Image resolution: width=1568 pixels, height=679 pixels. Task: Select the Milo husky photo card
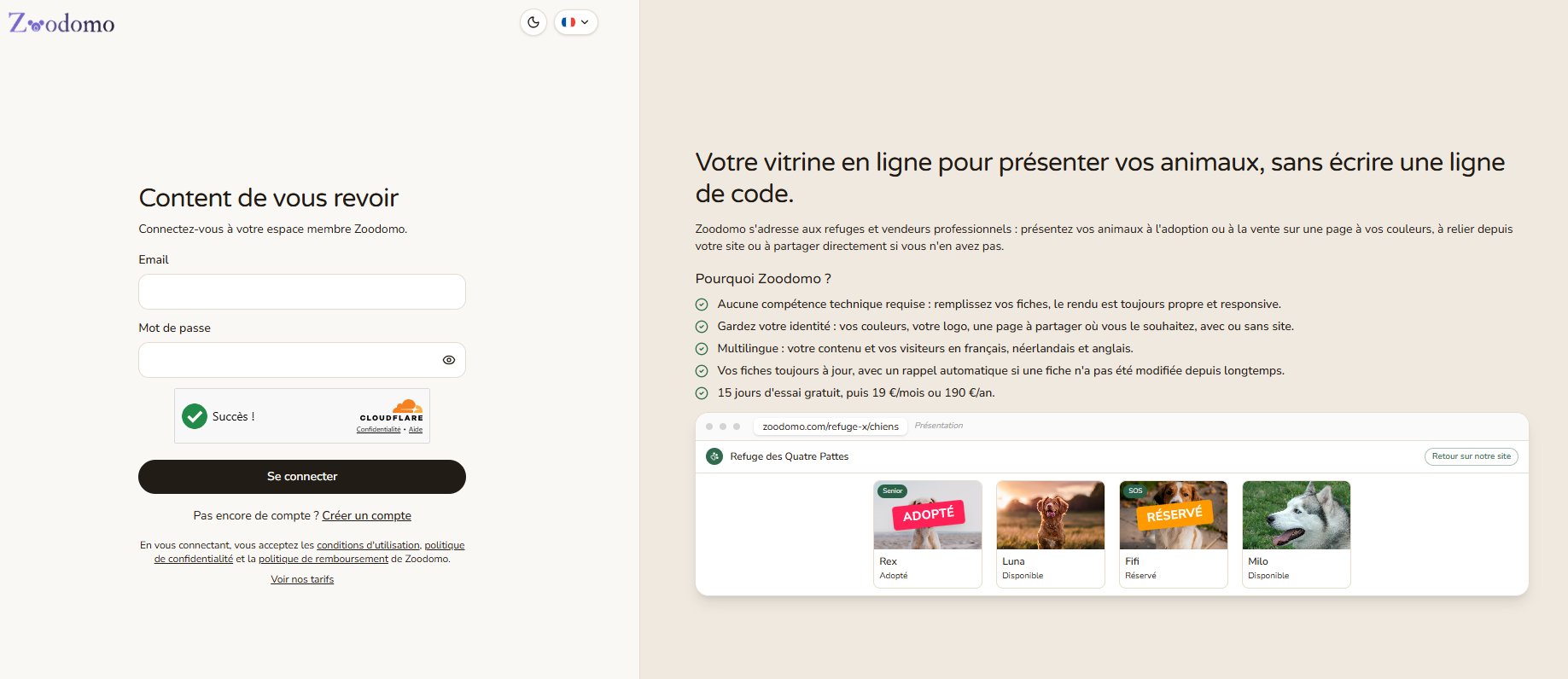[x=1297, y=534]
